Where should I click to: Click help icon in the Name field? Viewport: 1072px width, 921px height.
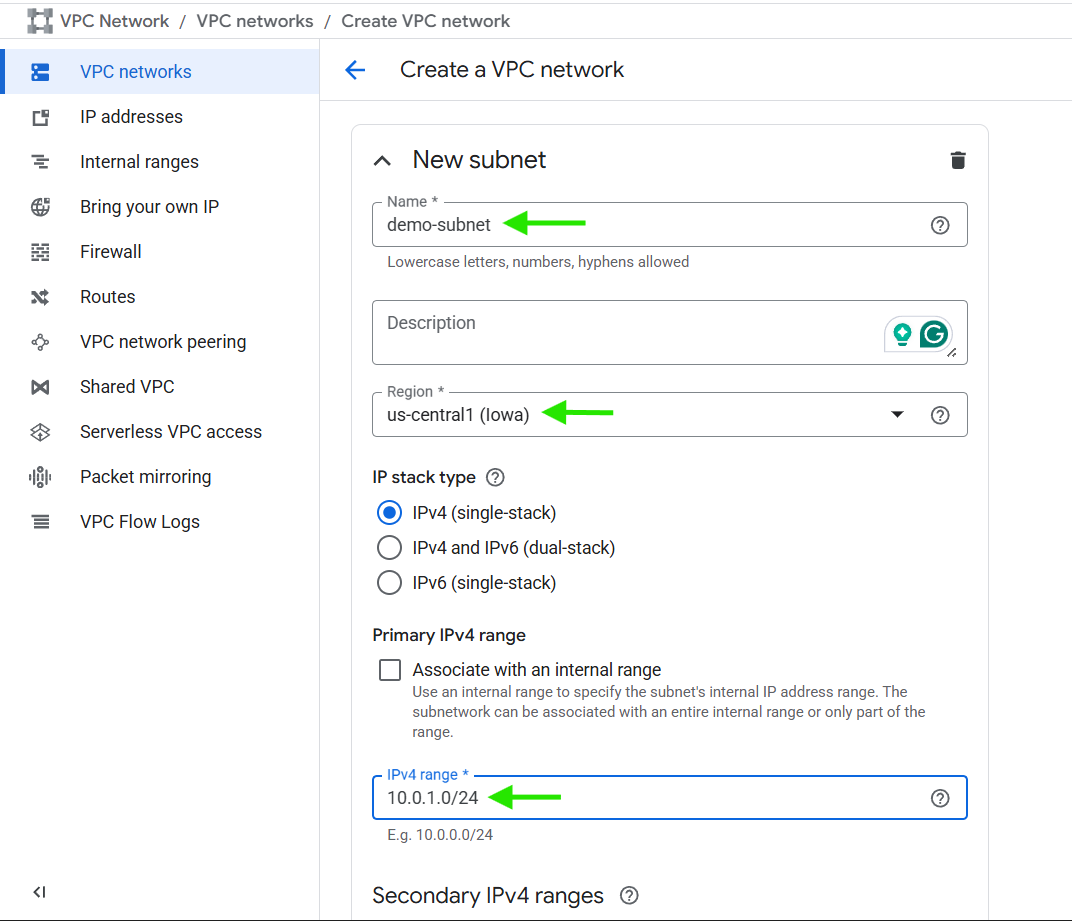pos(939,225)
